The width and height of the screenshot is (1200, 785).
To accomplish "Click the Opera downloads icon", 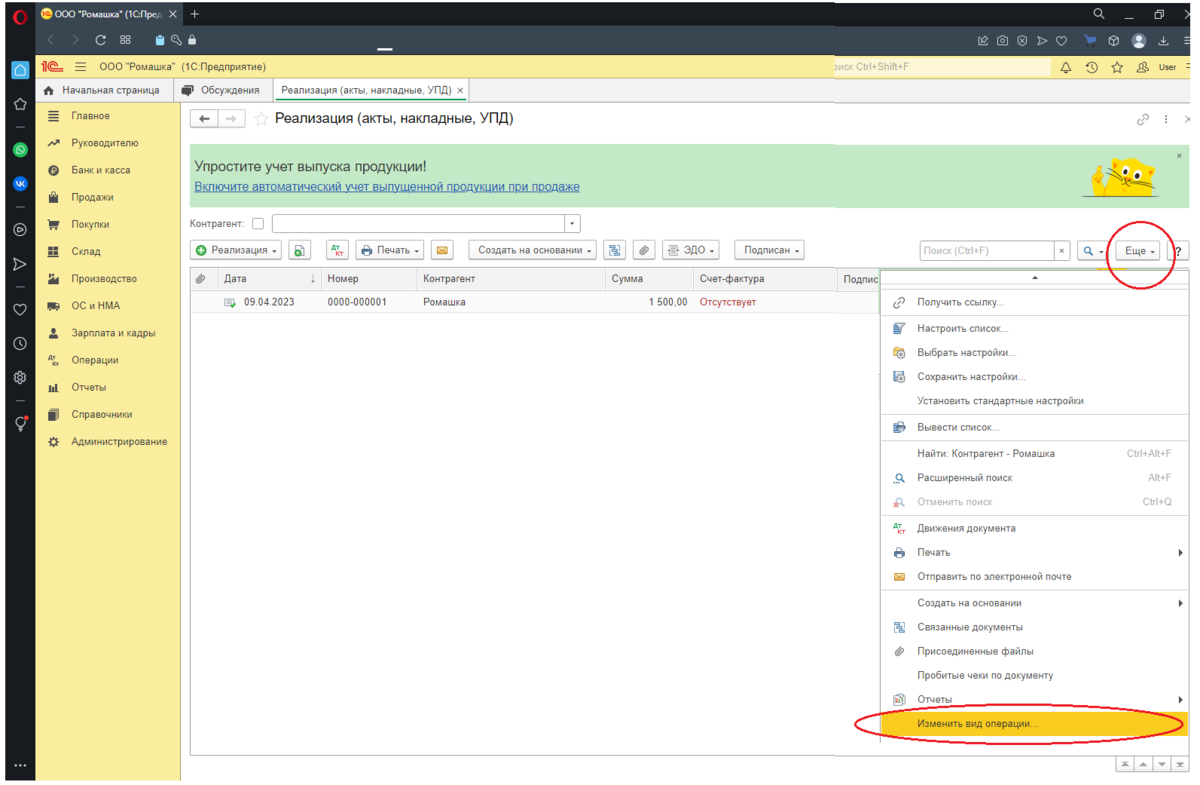I will coord(1163,41).
